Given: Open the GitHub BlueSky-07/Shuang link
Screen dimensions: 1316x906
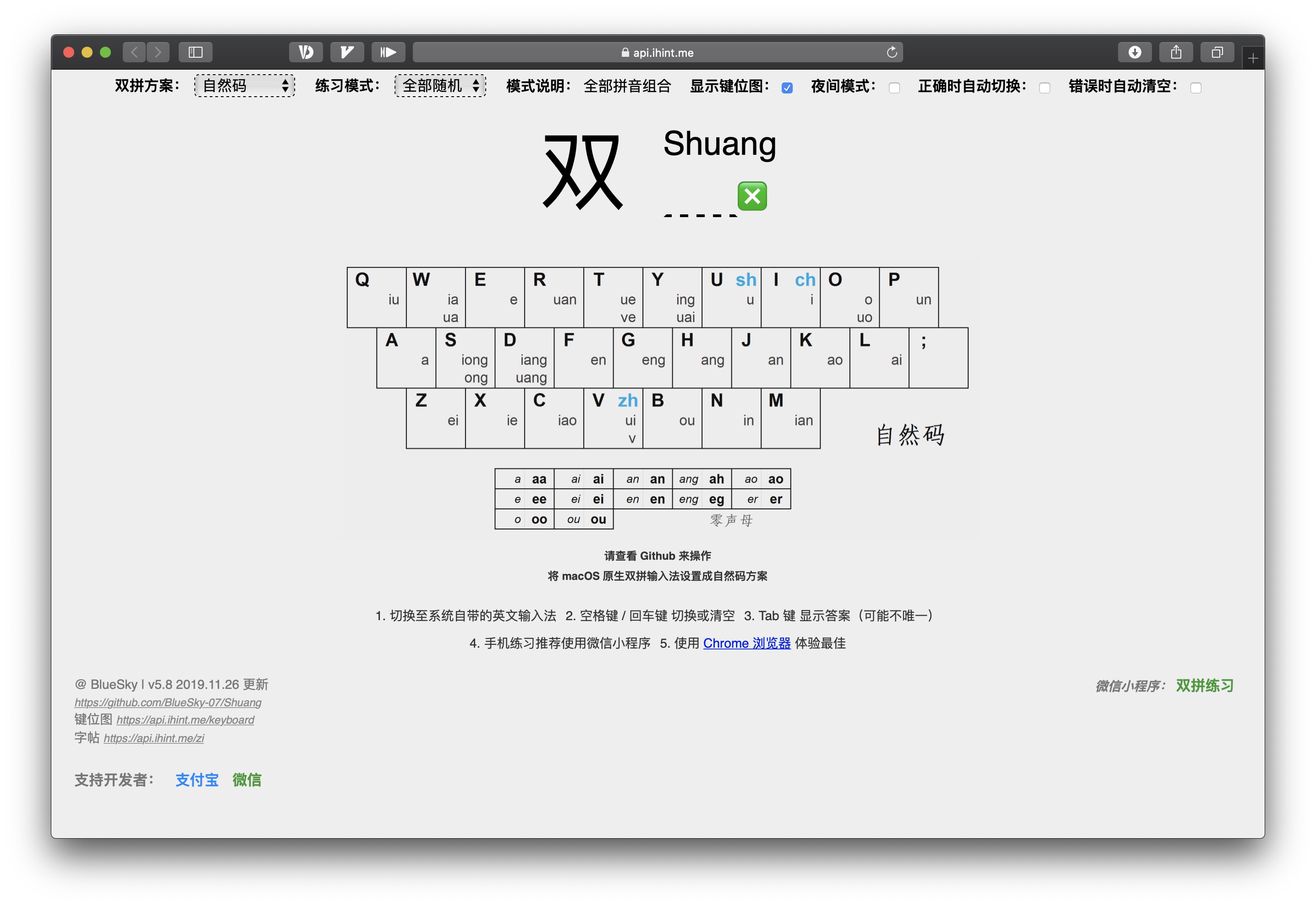Looking at the screenshot, I should click(x=168, y=702).
